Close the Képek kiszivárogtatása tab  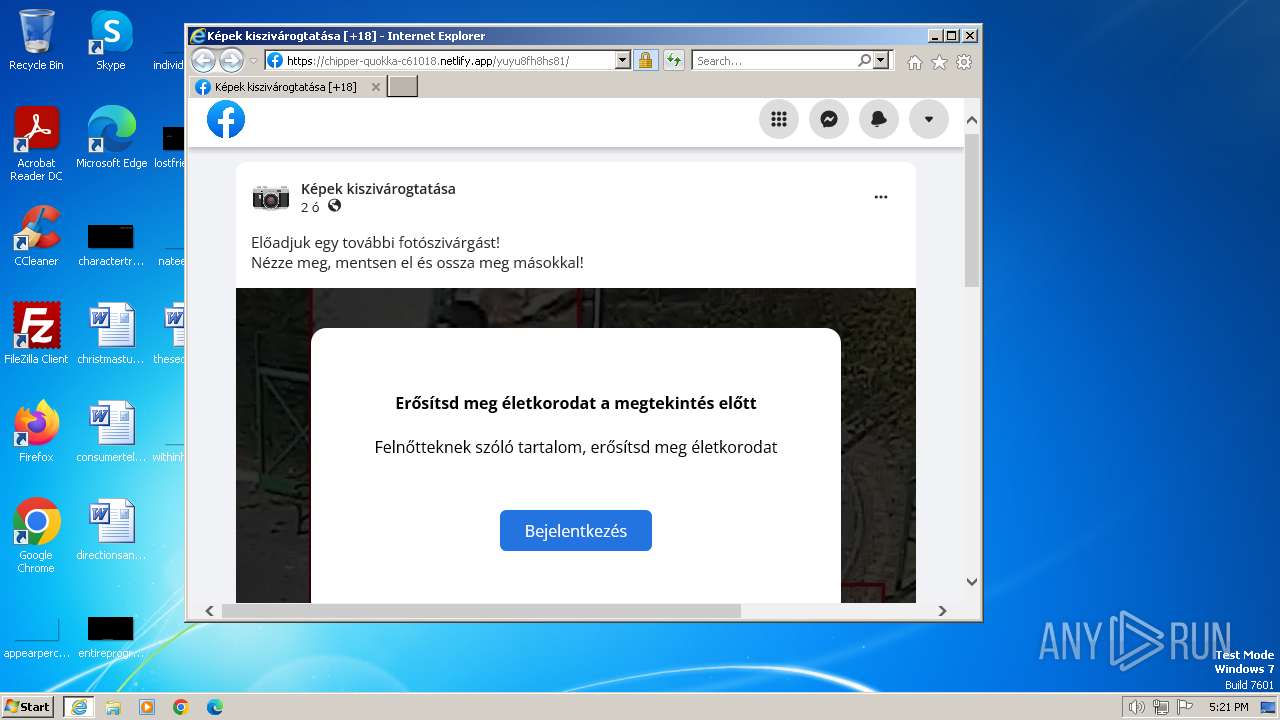click(376, 87)
